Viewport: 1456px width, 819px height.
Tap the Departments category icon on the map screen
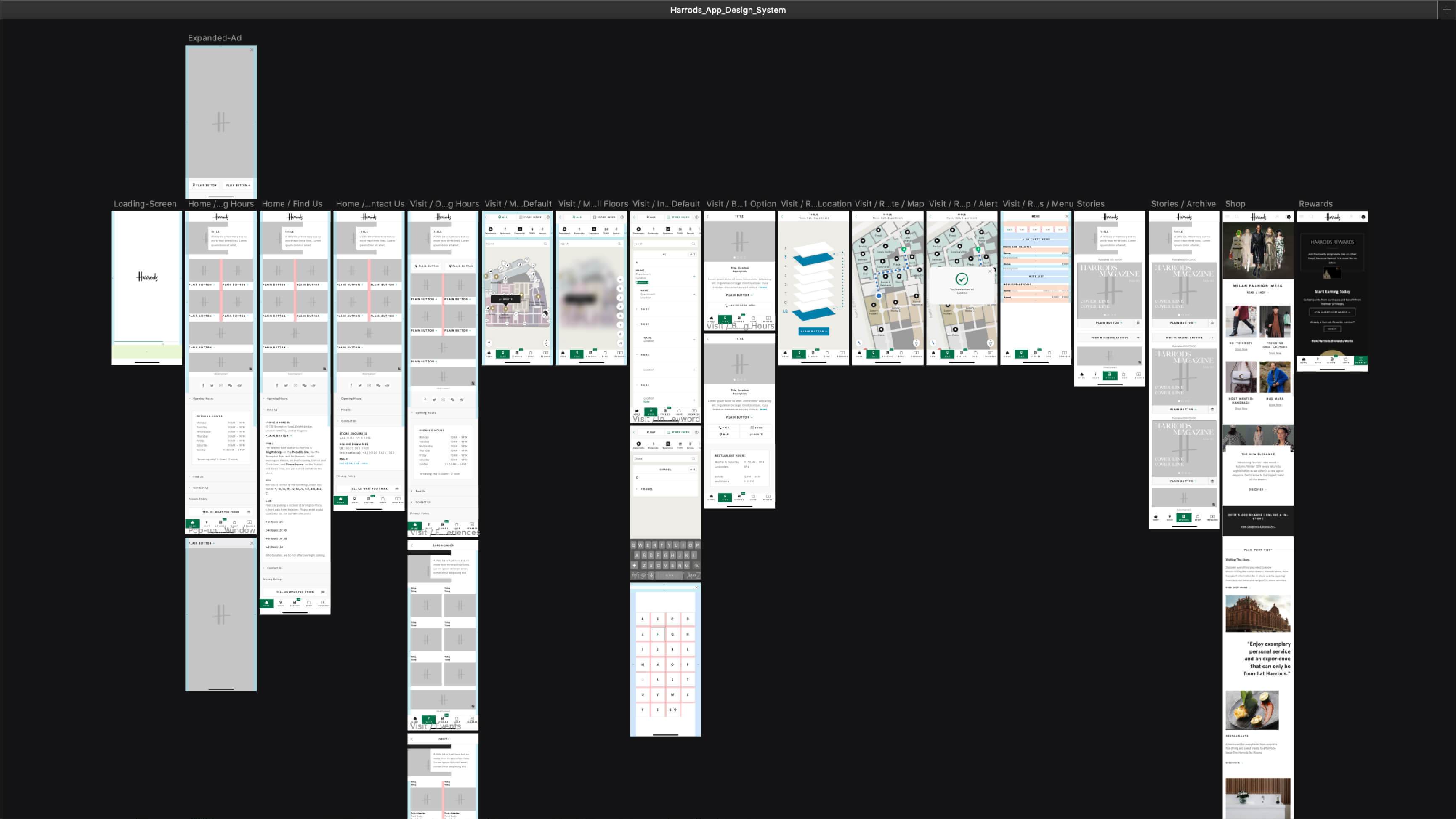[x=491, y=229]
